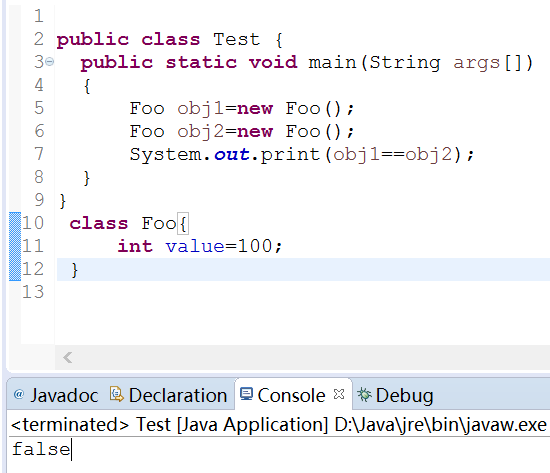The height and width of the screenshot is (473, 550).
Task: Select the Console tab
Action: coord(293,394)
